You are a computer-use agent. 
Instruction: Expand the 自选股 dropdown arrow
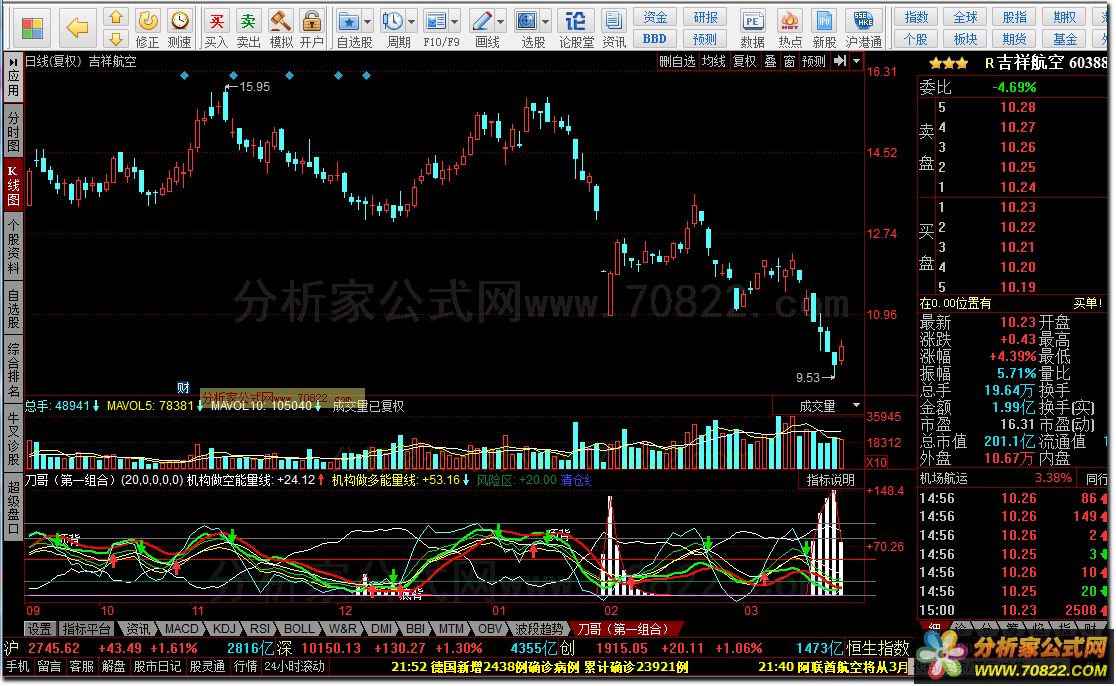coord(368,22)
